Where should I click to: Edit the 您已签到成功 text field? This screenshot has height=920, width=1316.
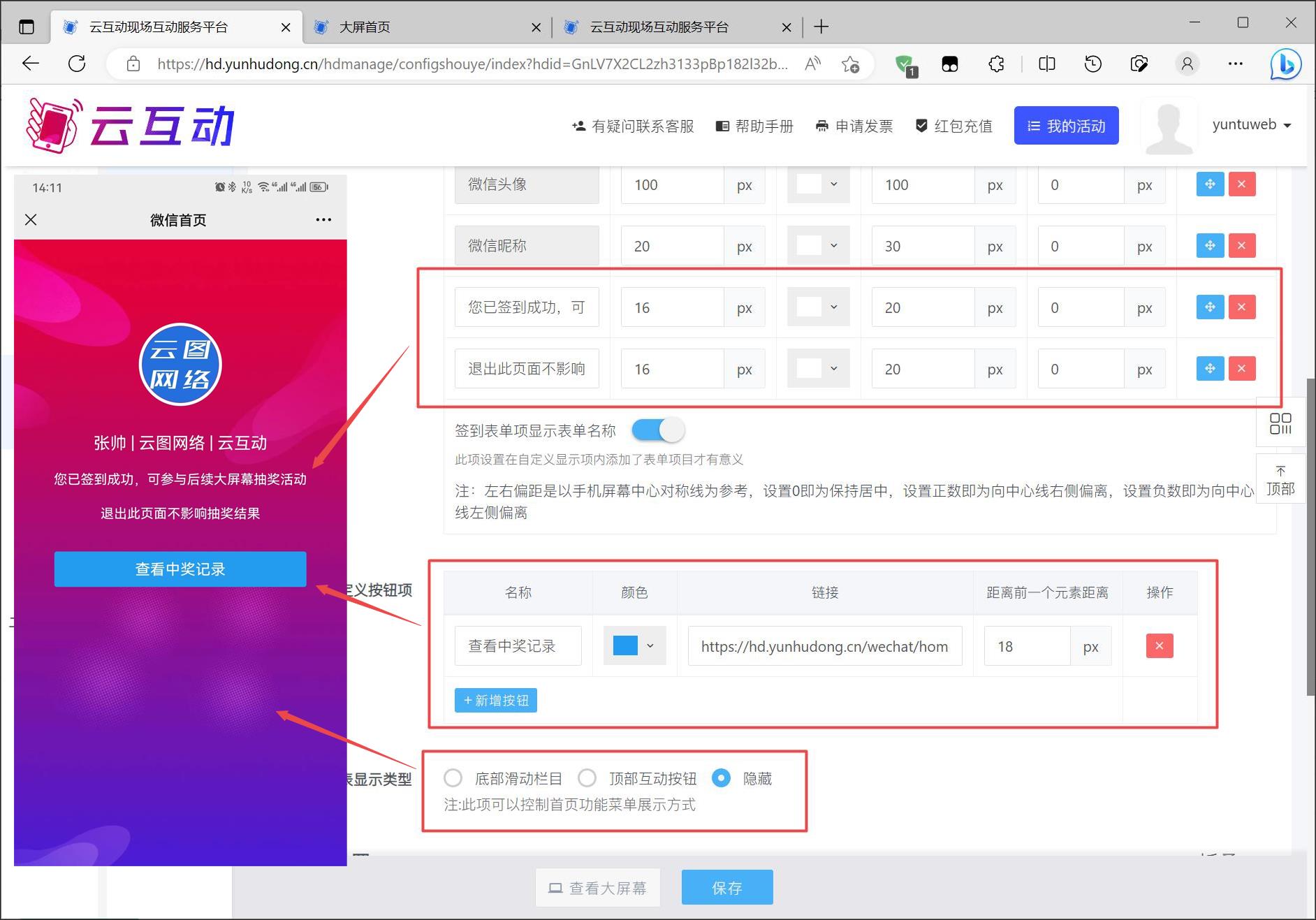tap(527, 307)
